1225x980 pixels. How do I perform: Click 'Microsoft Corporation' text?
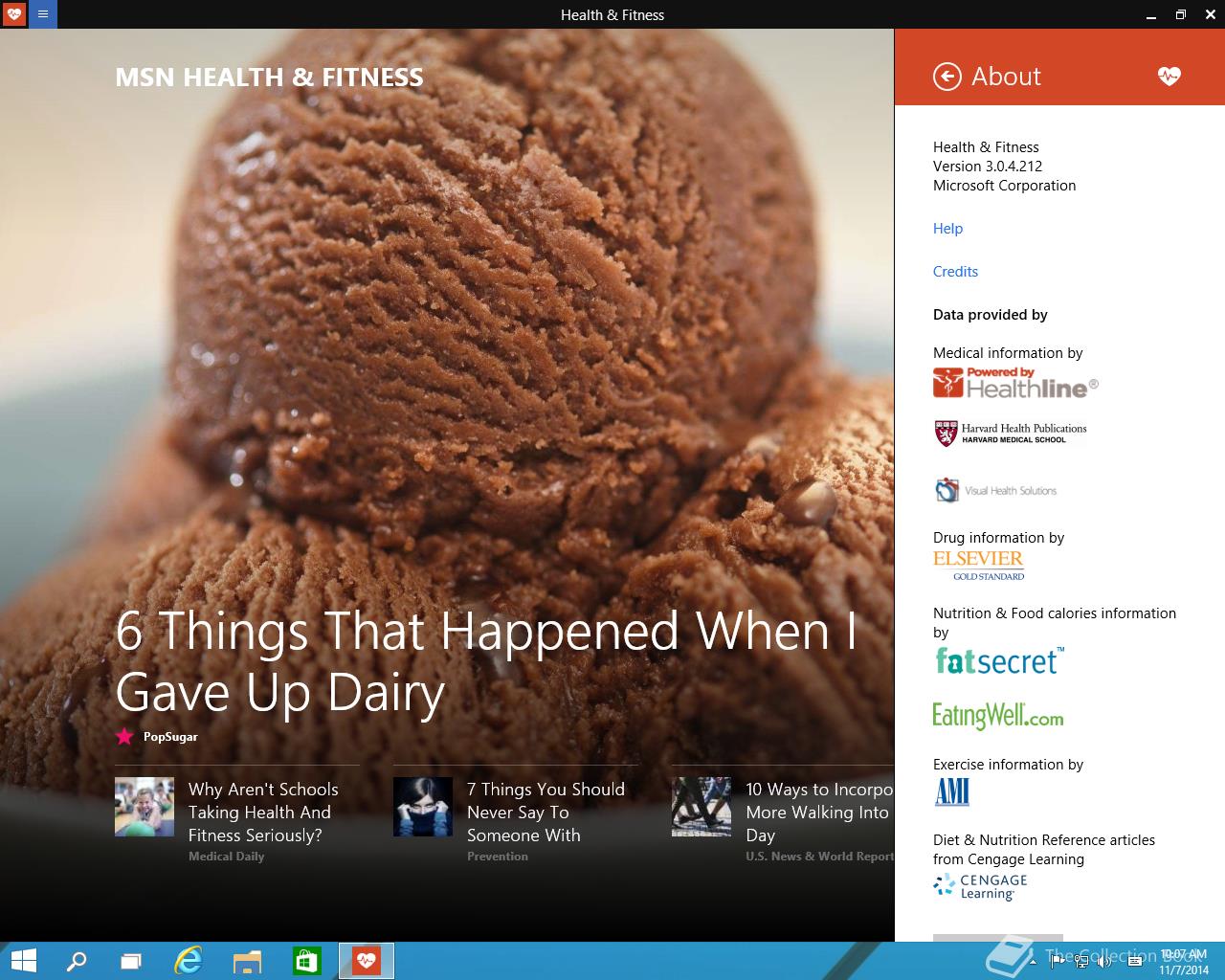click(x=1004, y=186)
